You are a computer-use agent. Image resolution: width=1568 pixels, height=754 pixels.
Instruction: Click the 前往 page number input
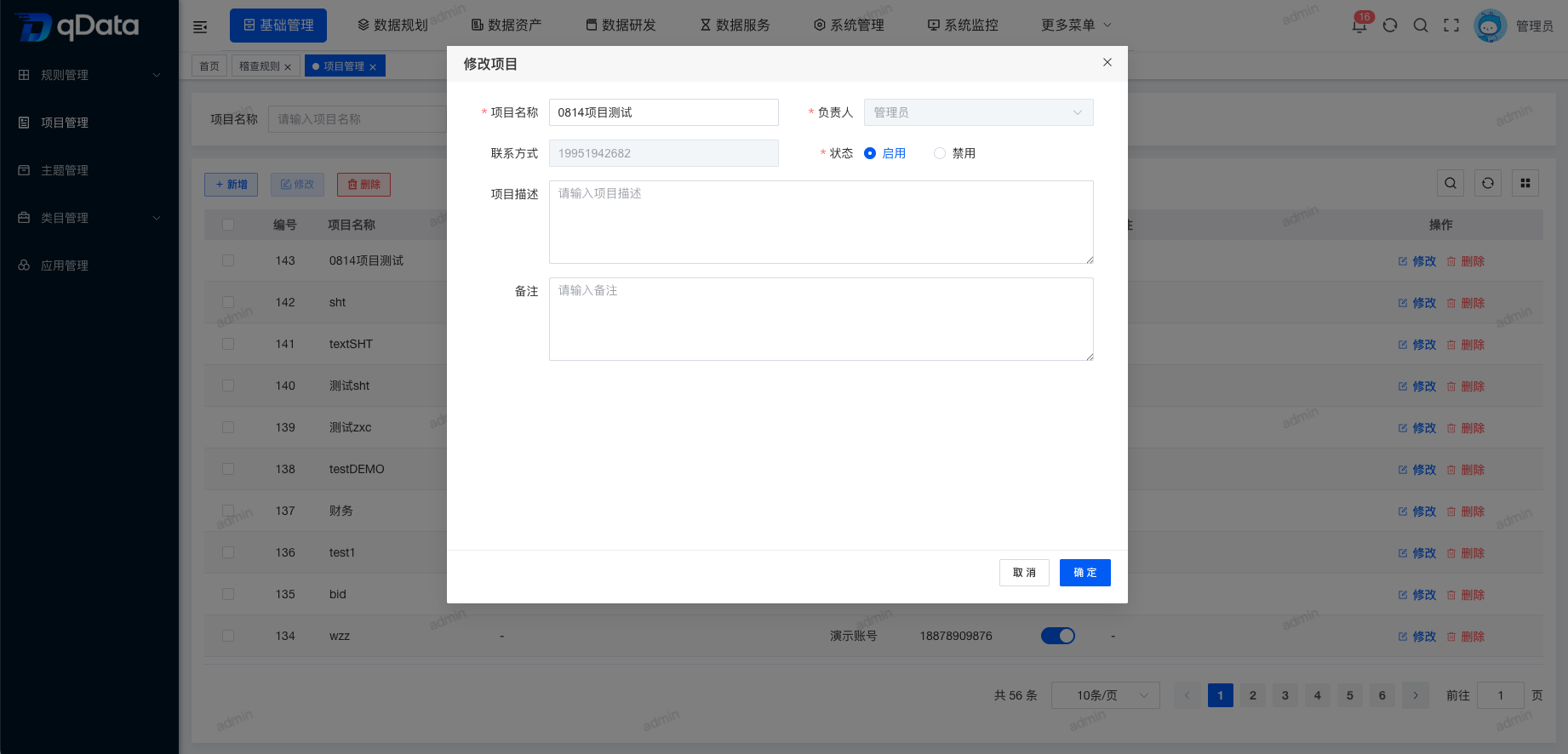pyautogui.click(x=1501, y=695)
